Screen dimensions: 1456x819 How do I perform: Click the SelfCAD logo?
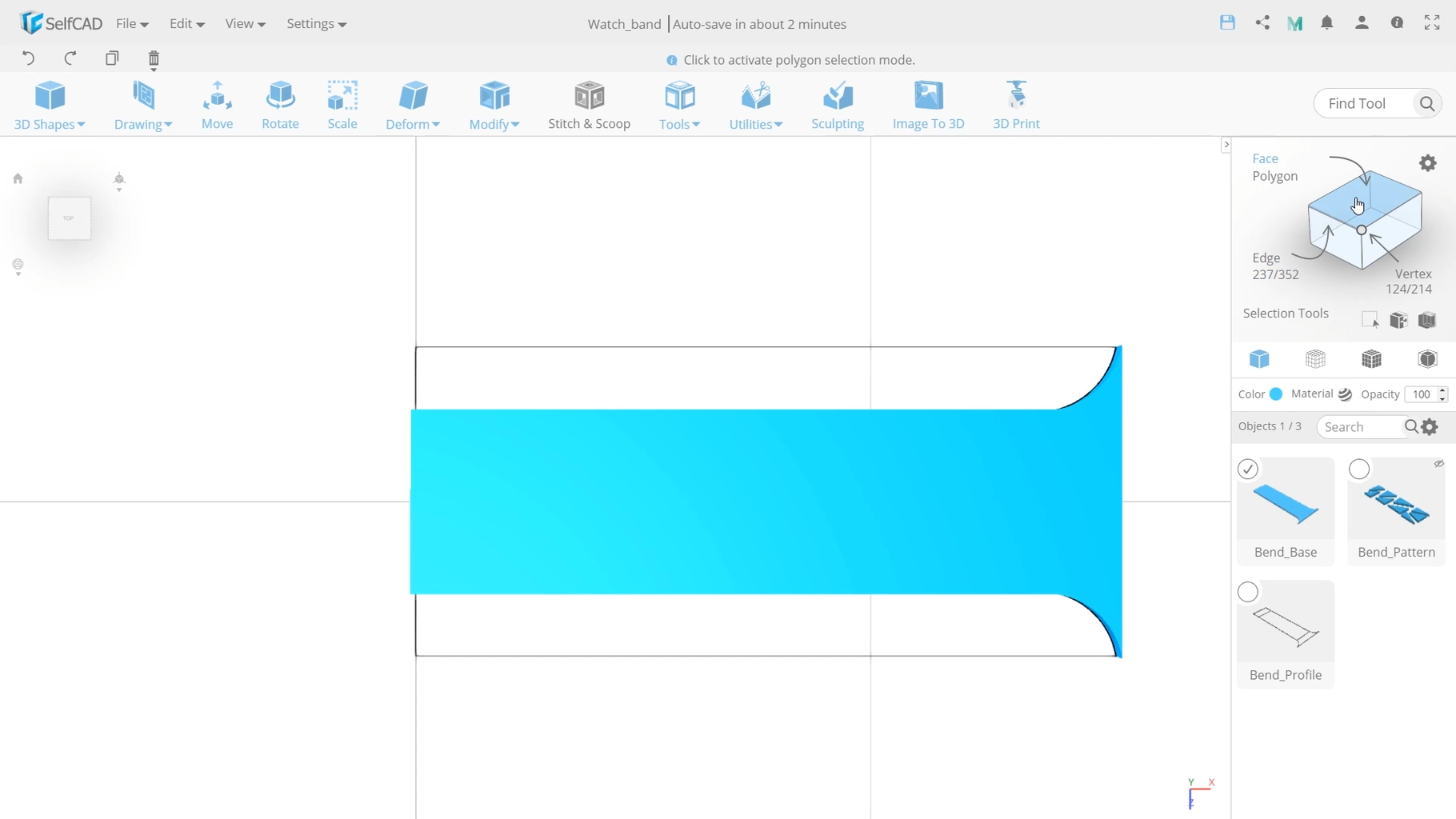pos(61,23)
